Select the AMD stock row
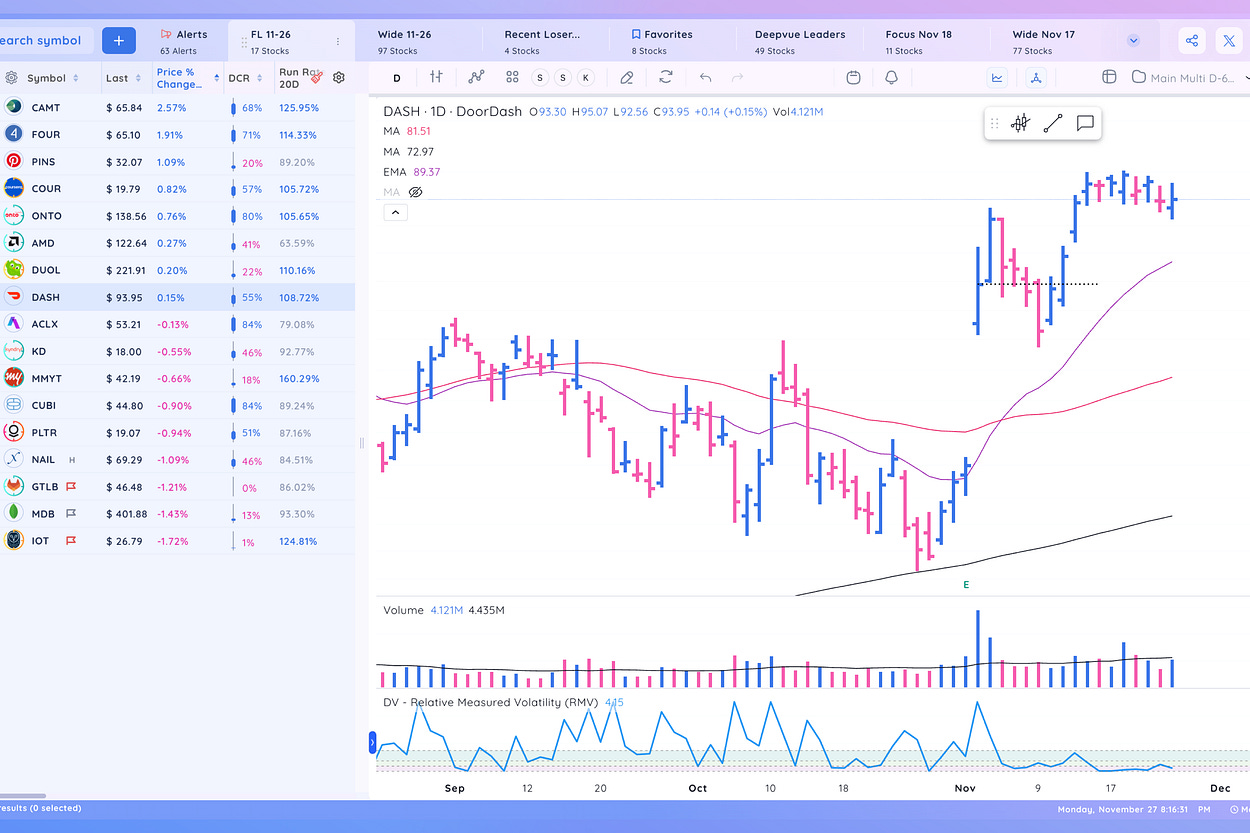Image resolution: width=1250 pixels, height=833 pixels. click(177, 243)
